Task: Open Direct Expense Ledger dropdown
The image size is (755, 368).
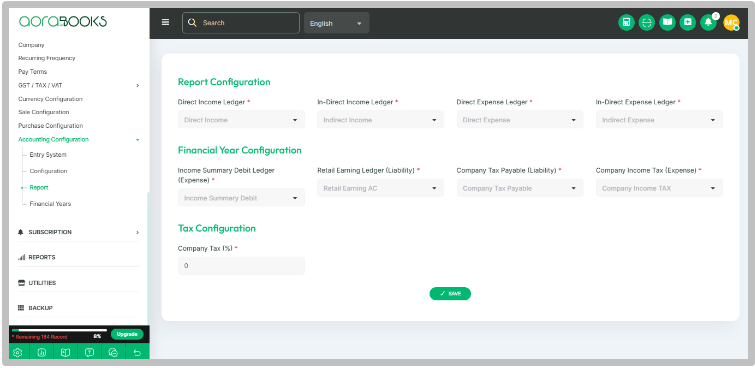Action: point(520,119)
